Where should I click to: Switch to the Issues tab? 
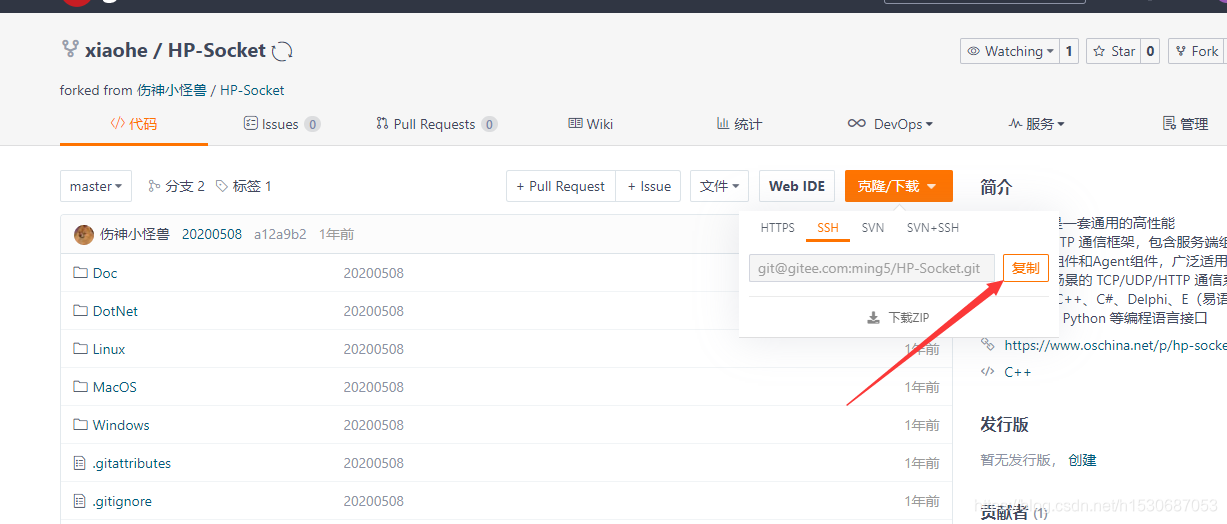282,124
